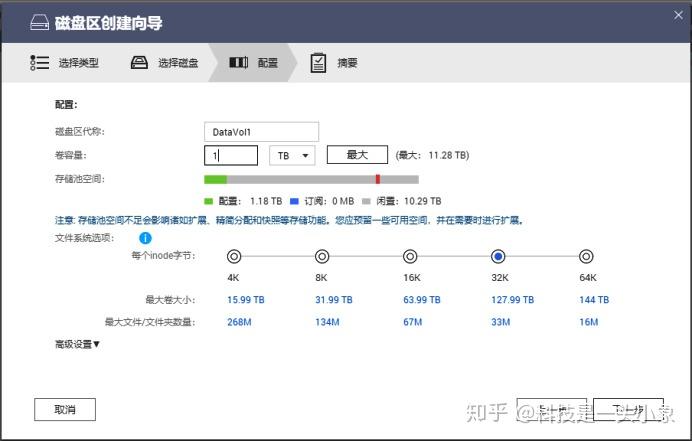Image resolution: width=692 pixels, height=441 pixels.
Task: Click the blue storage pool warning note
Action: (290, 220)
